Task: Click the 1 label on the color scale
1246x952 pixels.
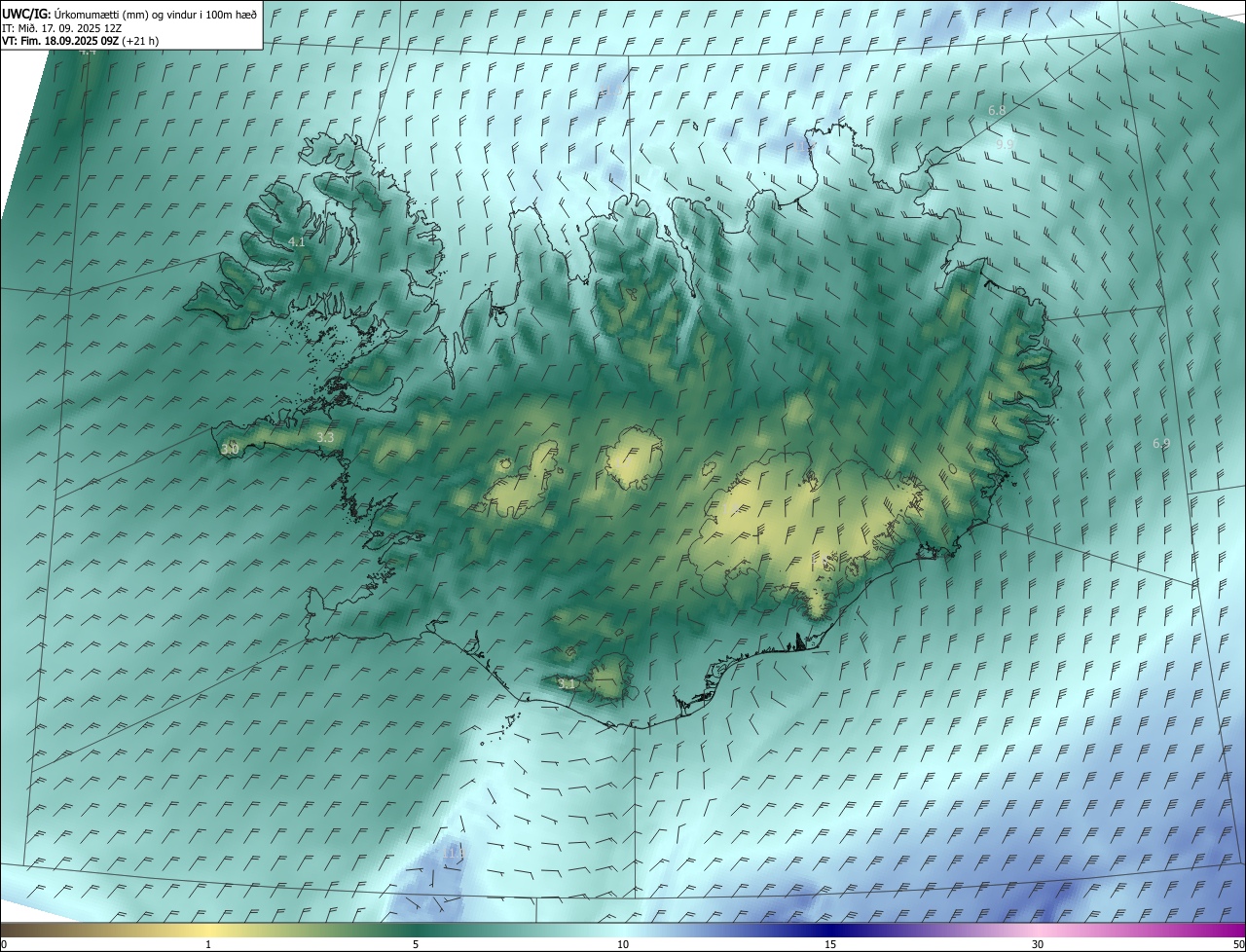Action: (208, 944)
